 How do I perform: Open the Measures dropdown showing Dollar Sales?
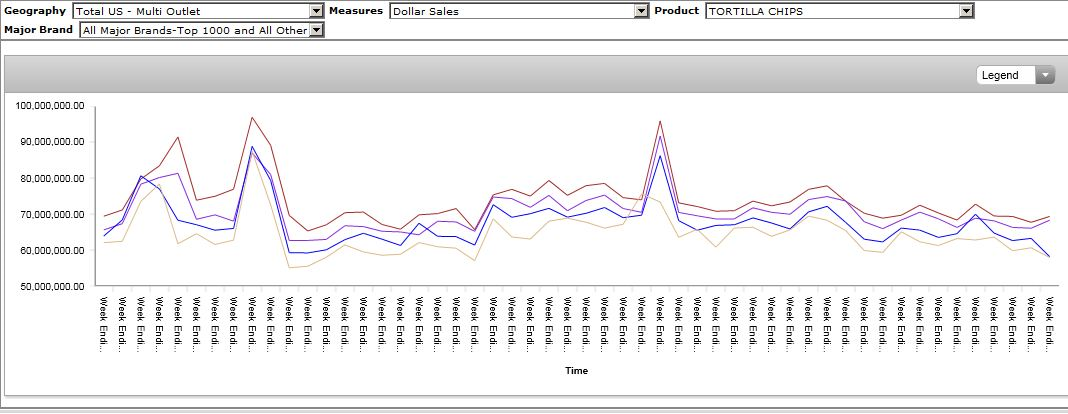click(512, 11)
